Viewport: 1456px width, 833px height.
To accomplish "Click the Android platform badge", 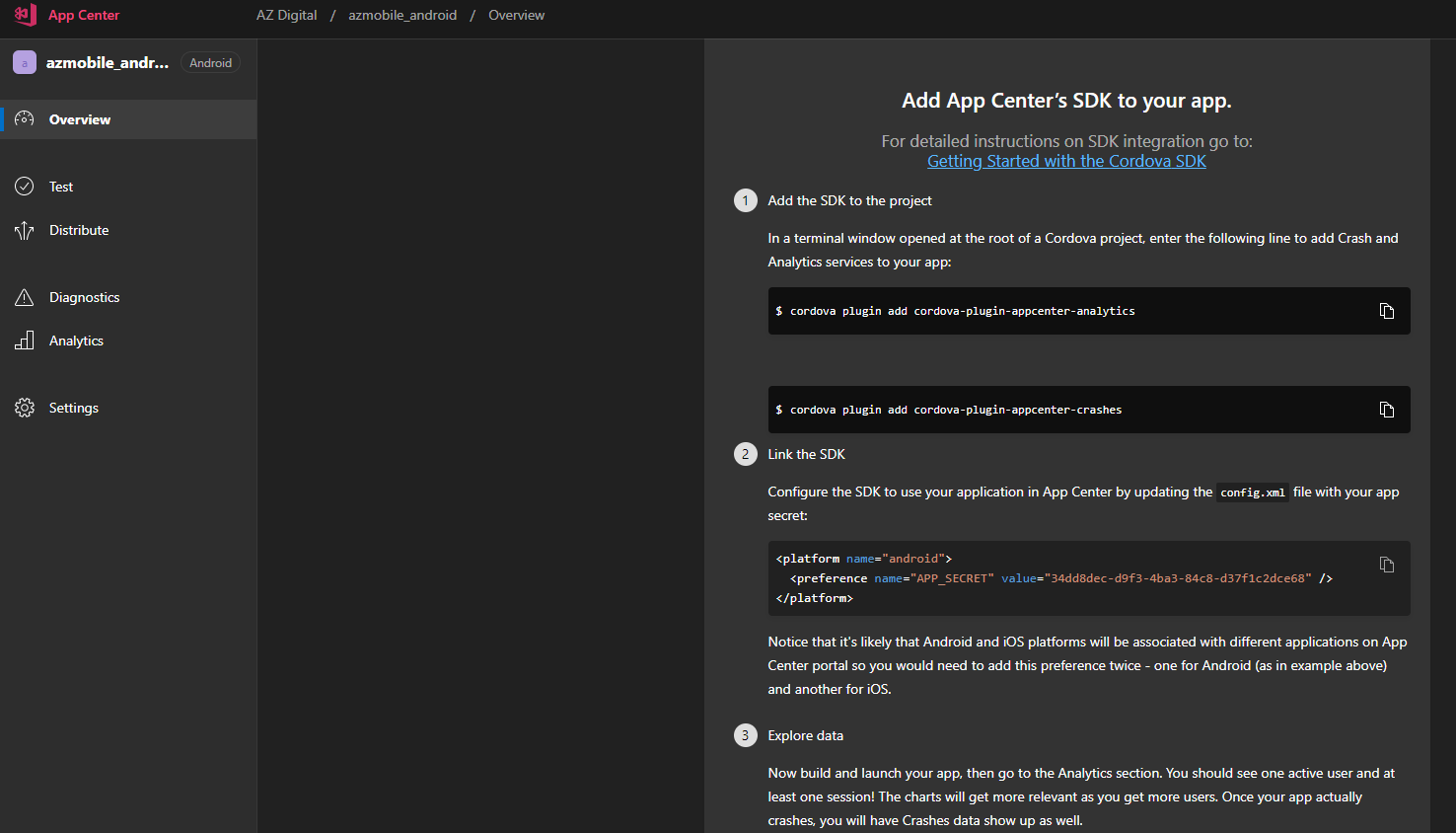I will 210,63.
